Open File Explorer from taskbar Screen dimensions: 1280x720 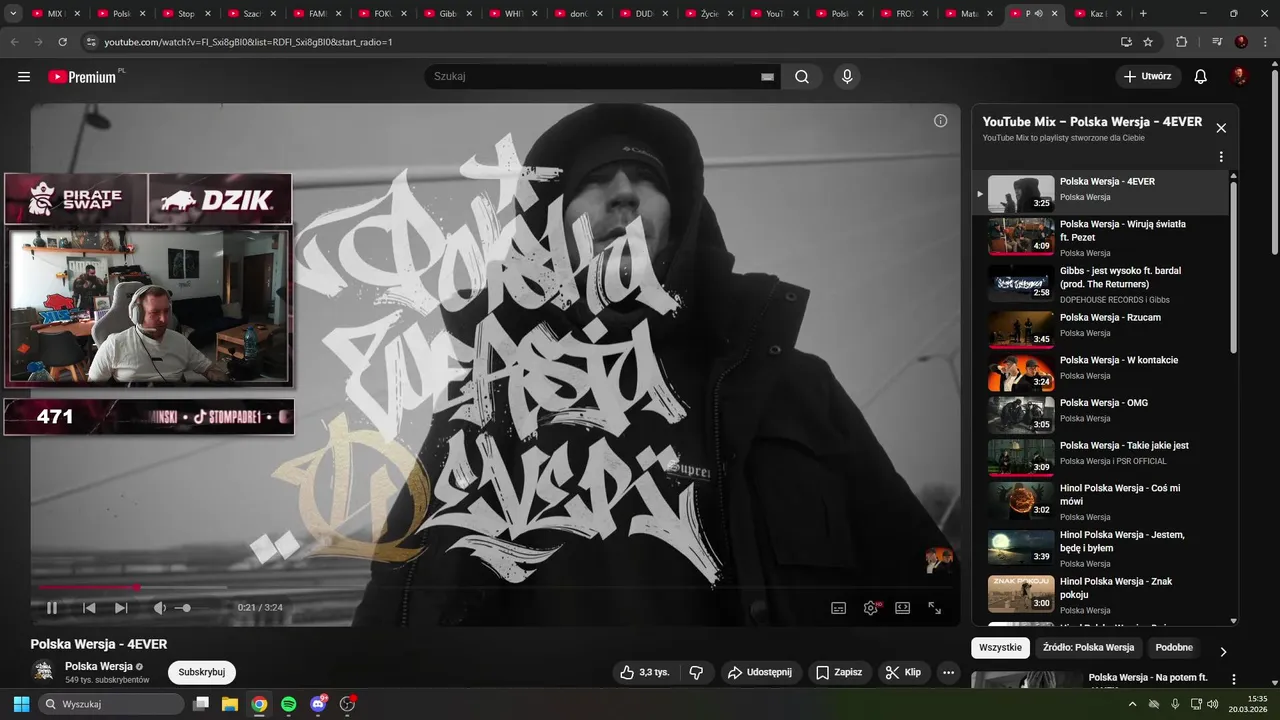[230, 704]
